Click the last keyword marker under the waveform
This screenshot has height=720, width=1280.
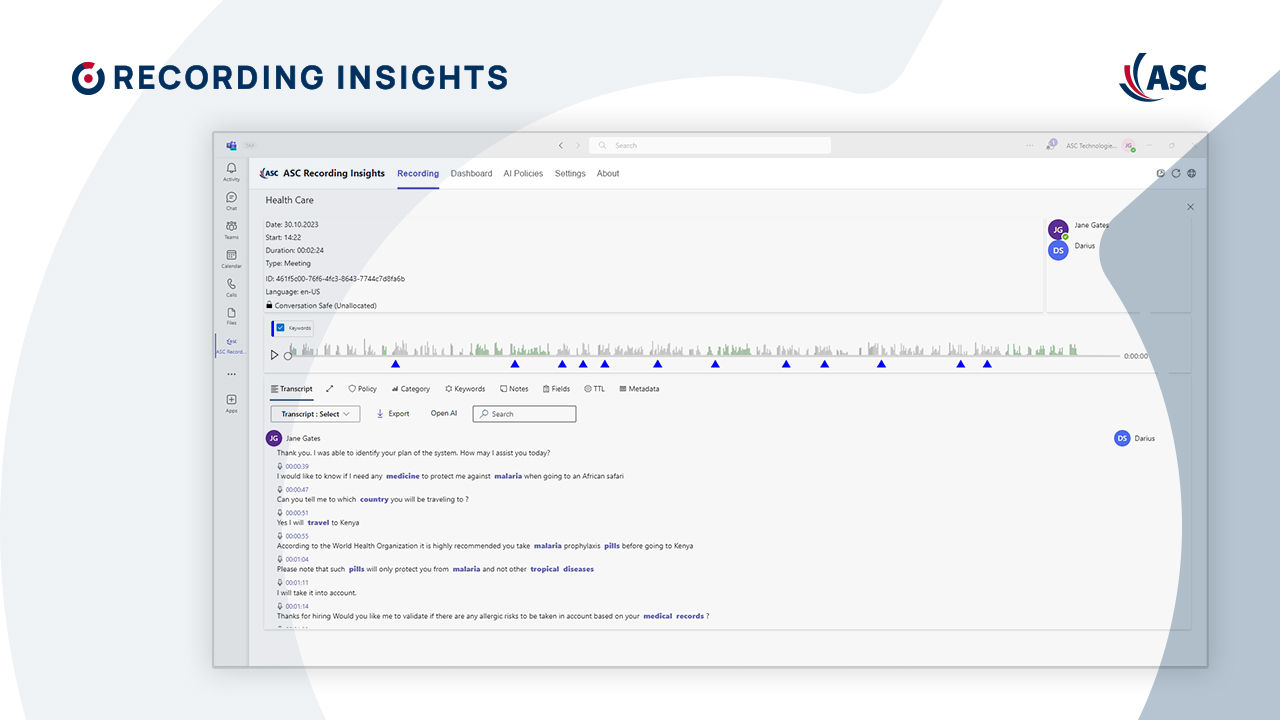pyautogui.click(x=987, y=364)
